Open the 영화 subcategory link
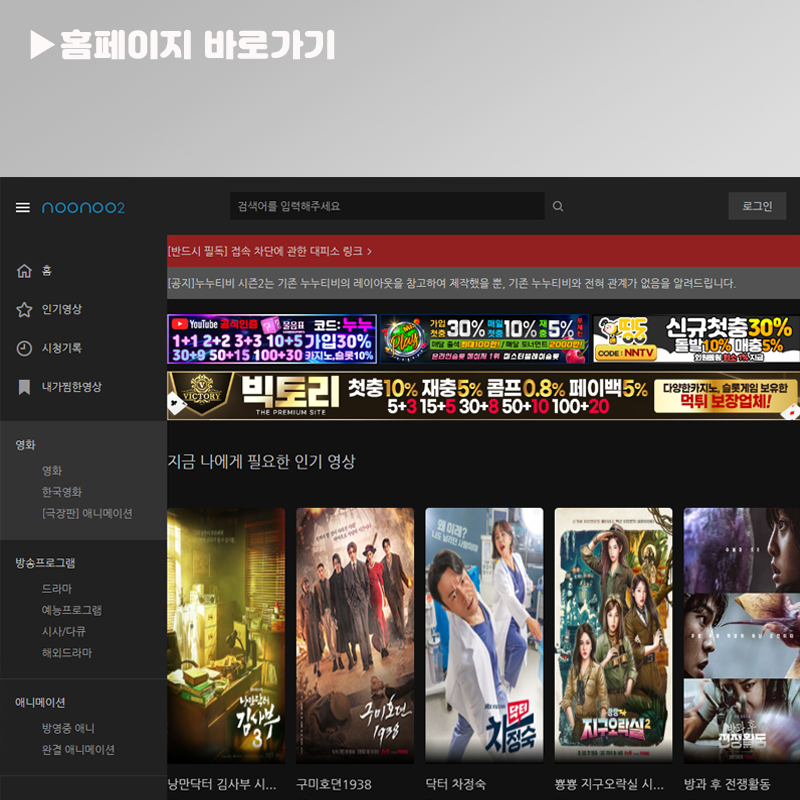Image resolution: width=800 pixels, height=800 pixels. pos(52,470)
